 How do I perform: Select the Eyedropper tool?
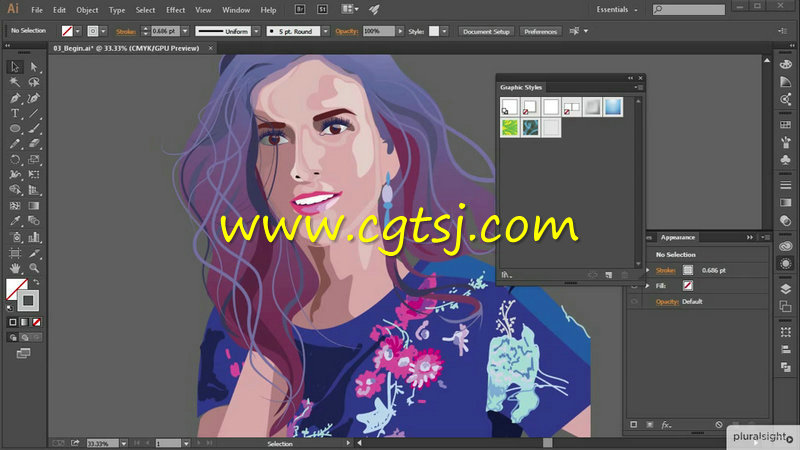15,221
